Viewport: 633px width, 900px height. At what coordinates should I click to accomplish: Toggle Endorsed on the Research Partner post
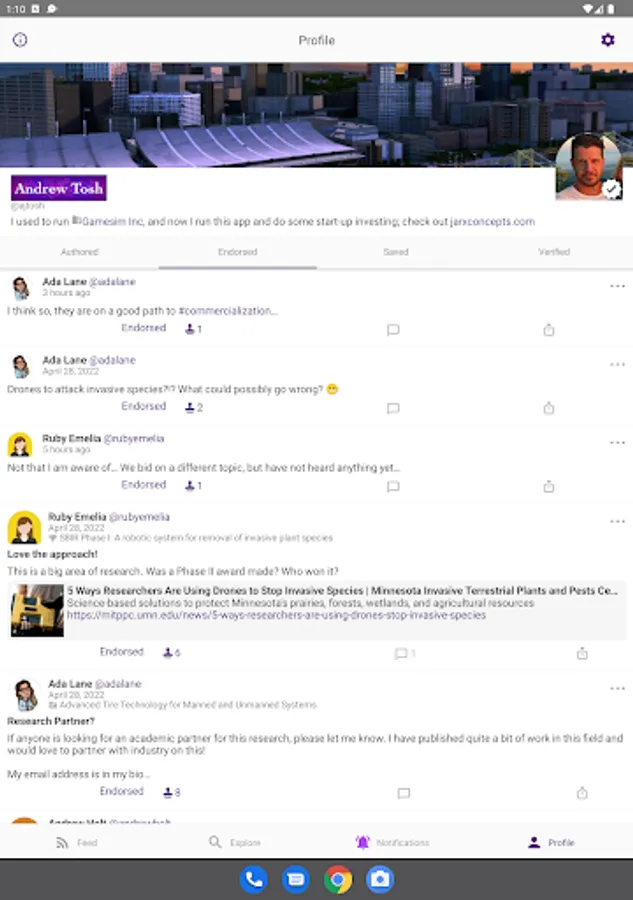coord(122,791)
